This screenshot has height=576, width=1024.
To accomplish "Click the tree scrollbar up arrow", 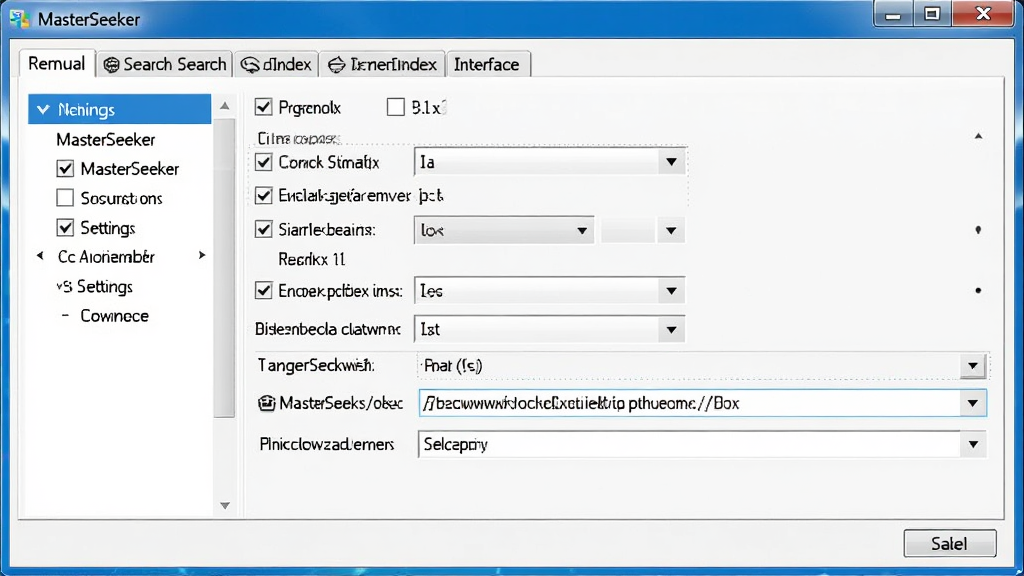I will 225,105.
